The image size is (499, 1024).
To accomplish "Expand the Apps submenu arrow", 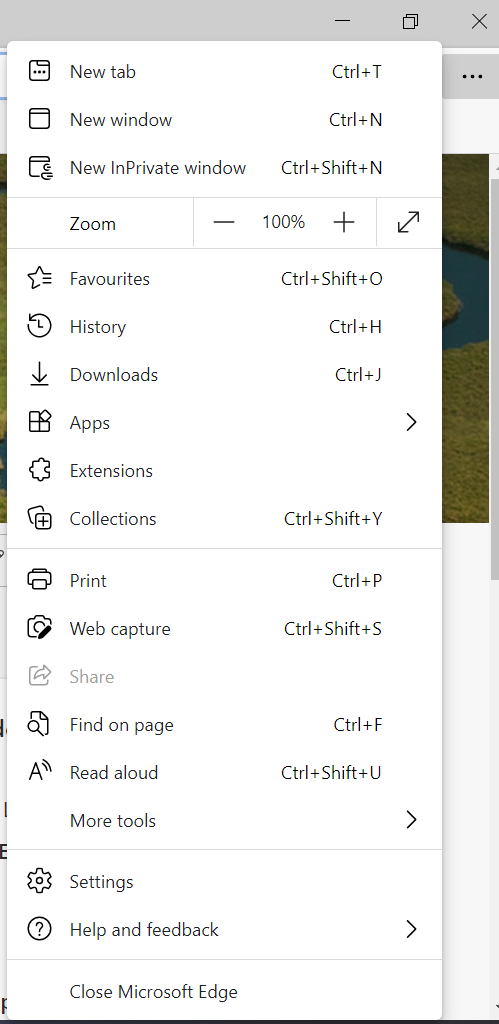I will point(411,423).
